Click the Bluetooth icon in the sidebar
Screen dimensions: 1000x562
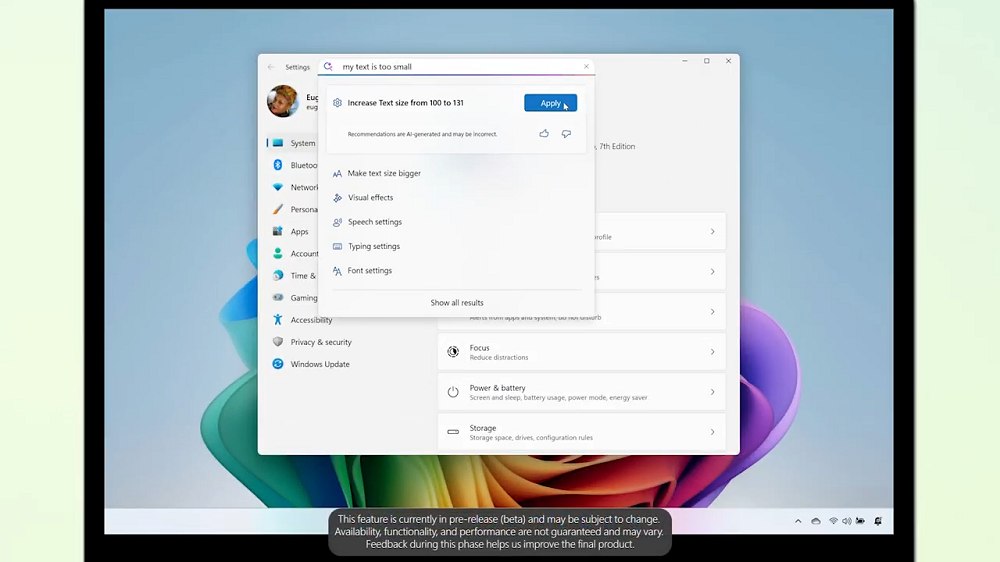pyautogui.click(x=277, y=165)
